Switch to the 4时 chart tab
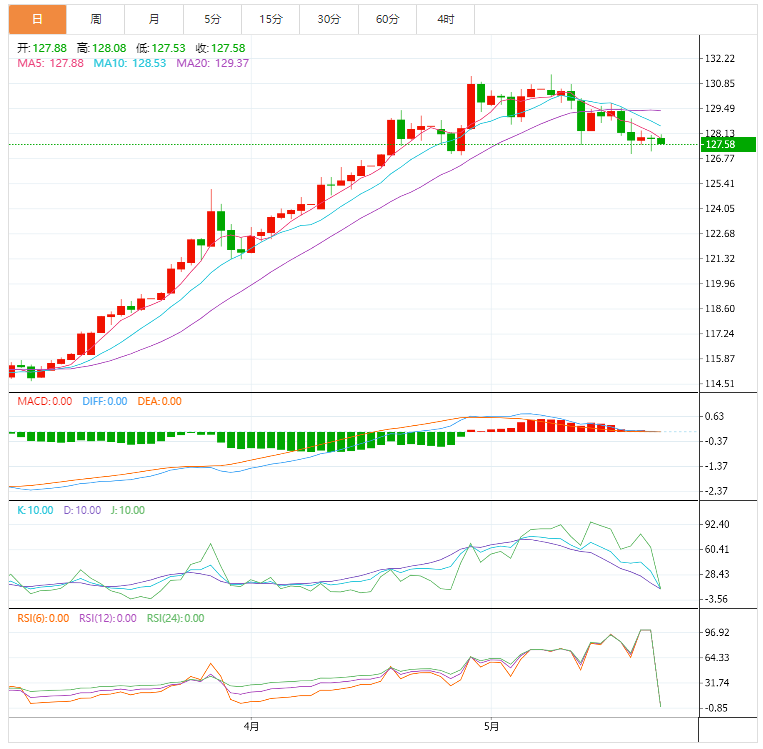The image size is (763, 749). coord(445,19)
